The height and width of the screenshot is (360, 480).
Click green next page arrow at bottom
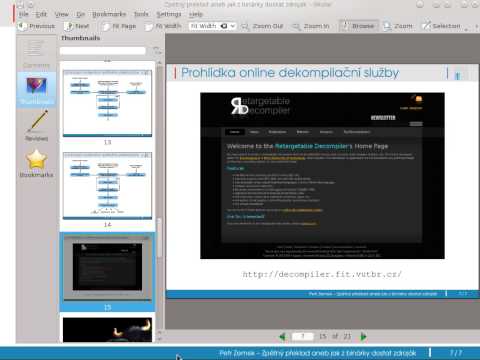(x=363, y=337)
